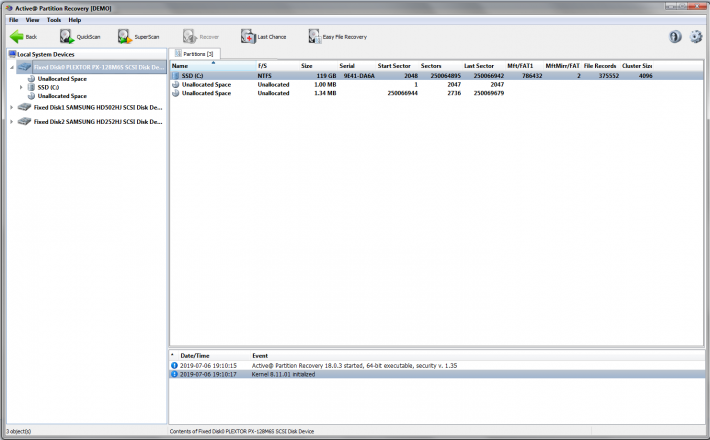Image resolution: width=710 pixels, height=440 pixels.
Task: Sort log by Date/Time column header
Action: [x=214, y=355]
